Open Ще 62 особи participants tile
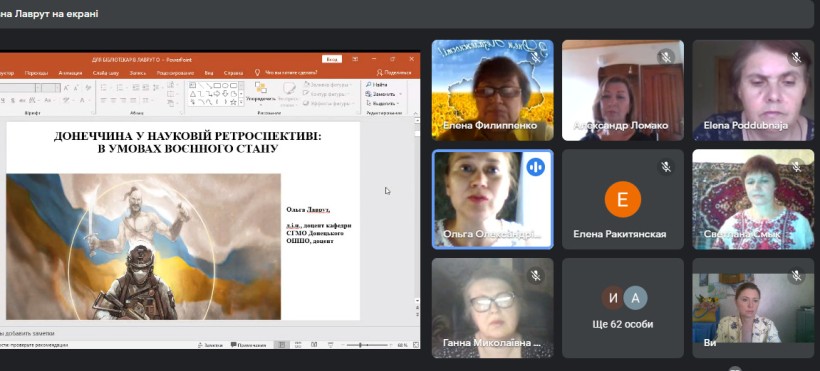 622,308
